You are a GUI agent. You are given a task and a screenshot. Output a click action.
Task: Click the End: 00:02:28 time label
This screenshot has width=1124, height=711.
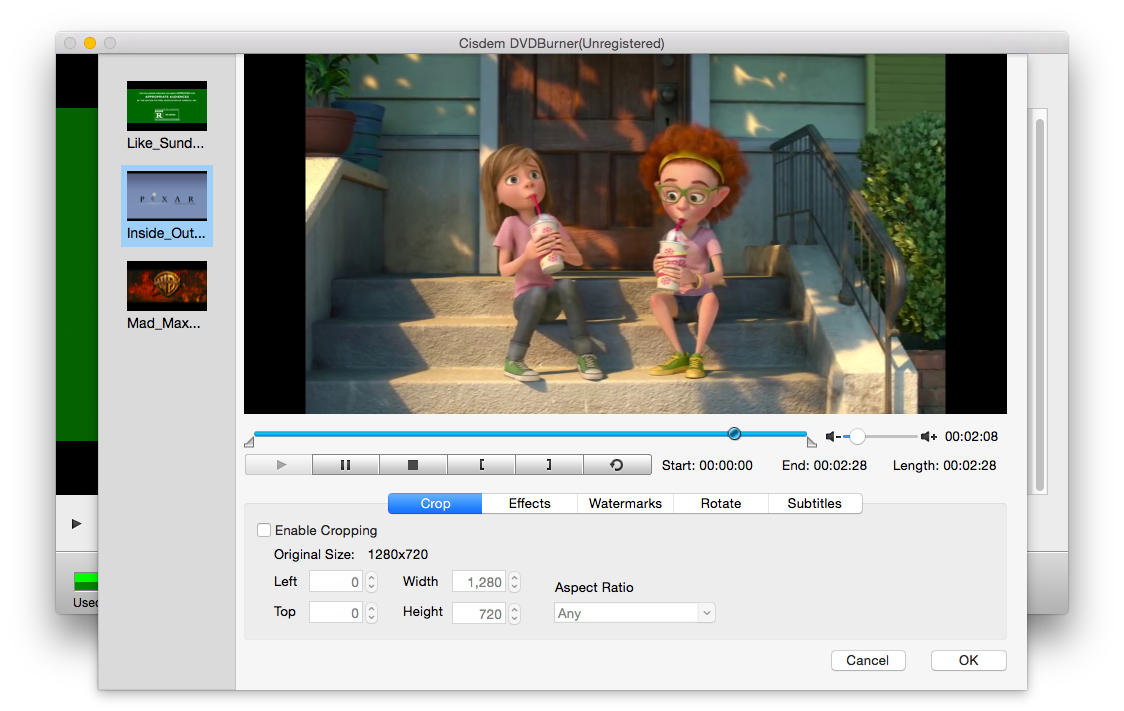(824, 466)
